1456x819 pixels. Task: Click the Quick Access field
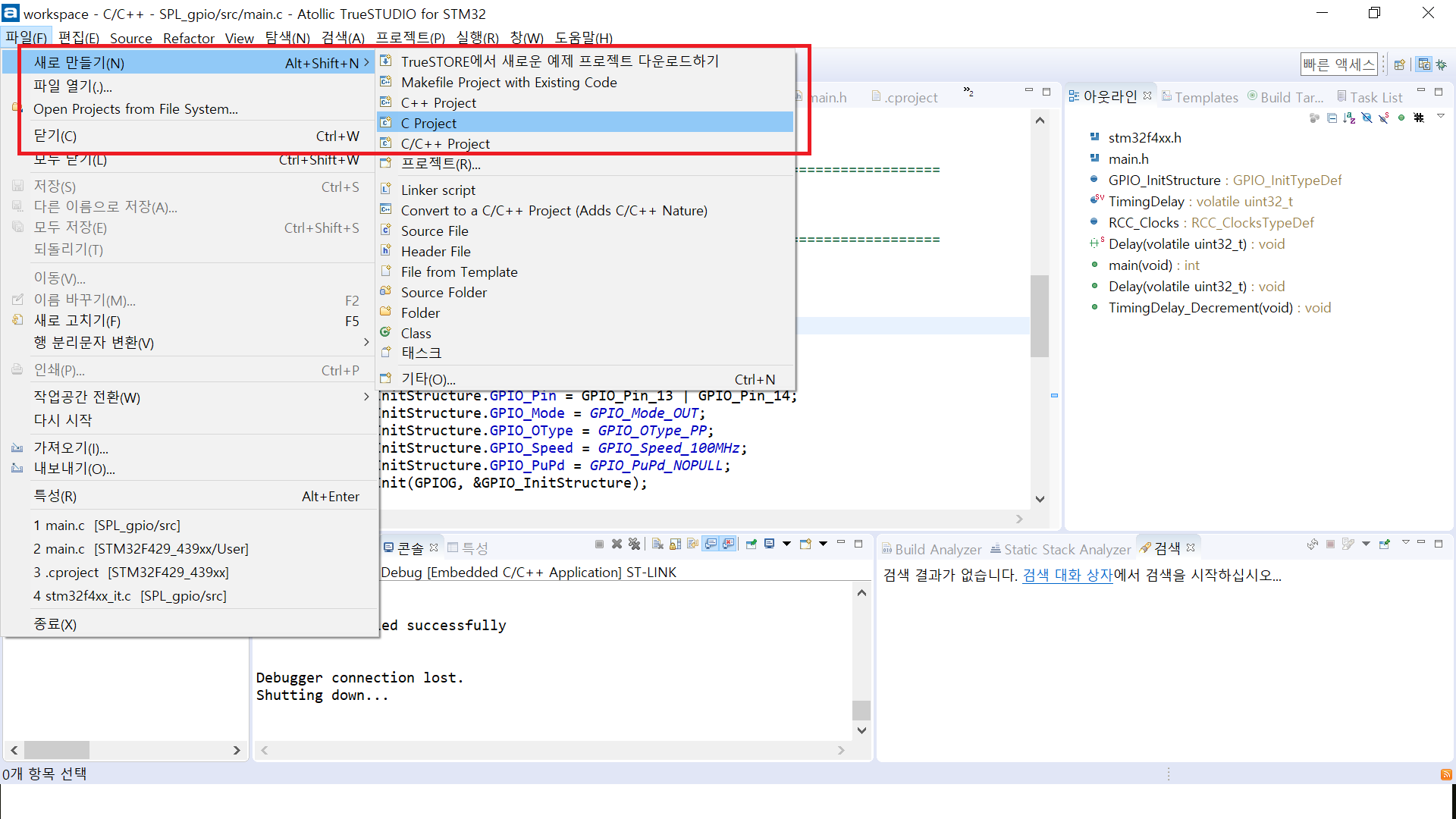coord(1338,64)
